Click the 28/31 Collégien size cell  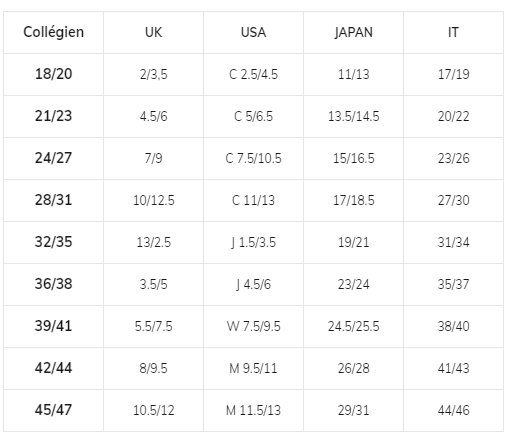(x=53, y=200)
